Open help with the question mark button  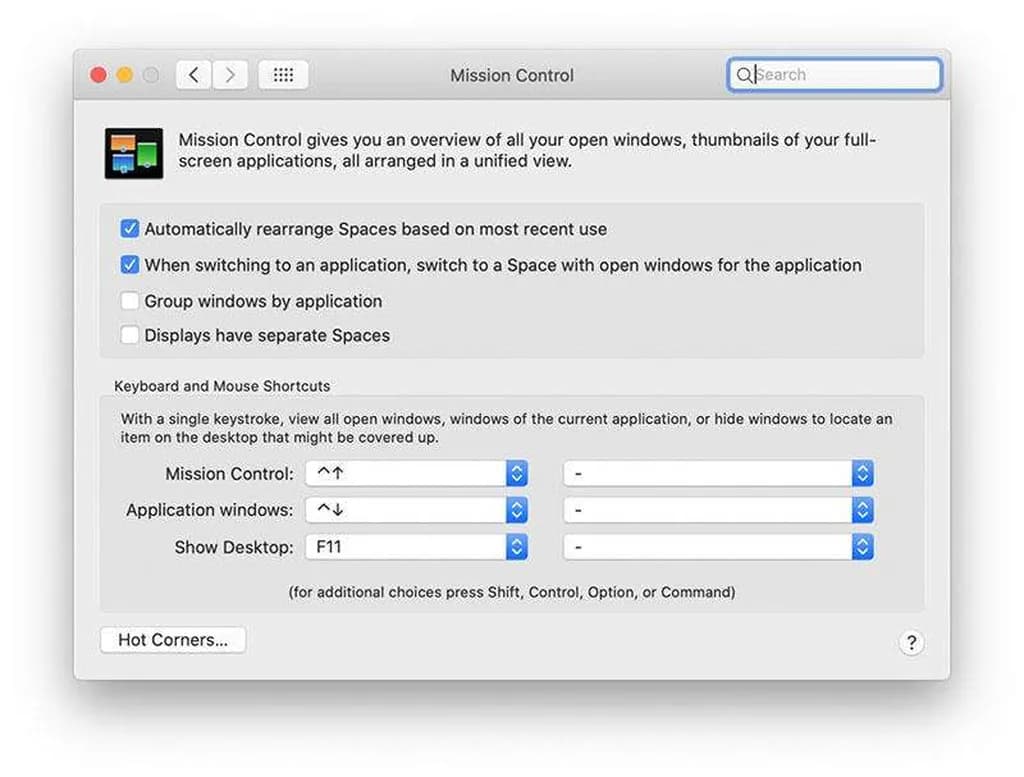click(910, 643)
